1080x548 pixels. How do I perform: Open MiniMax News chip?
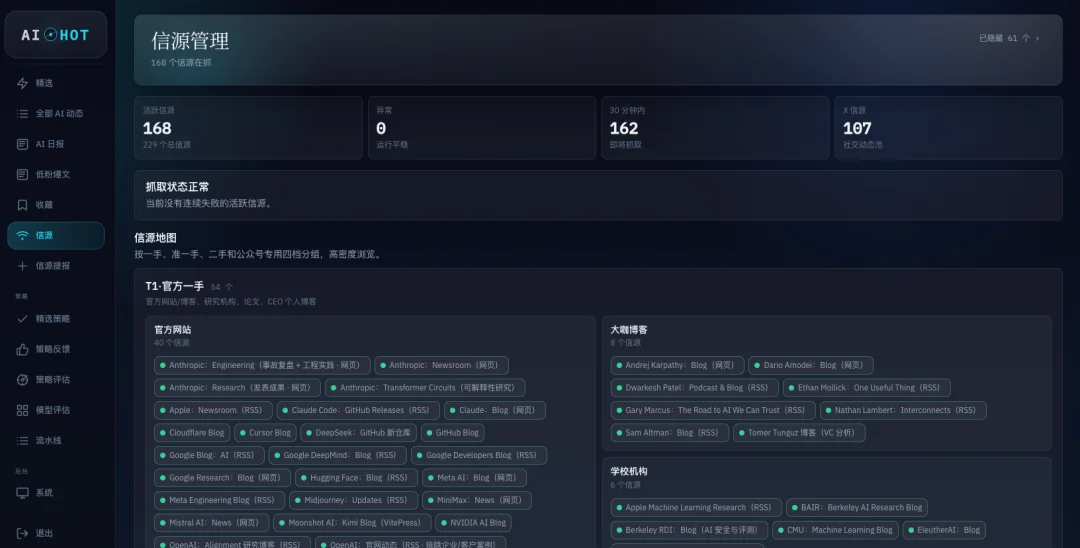coord(477,500)
